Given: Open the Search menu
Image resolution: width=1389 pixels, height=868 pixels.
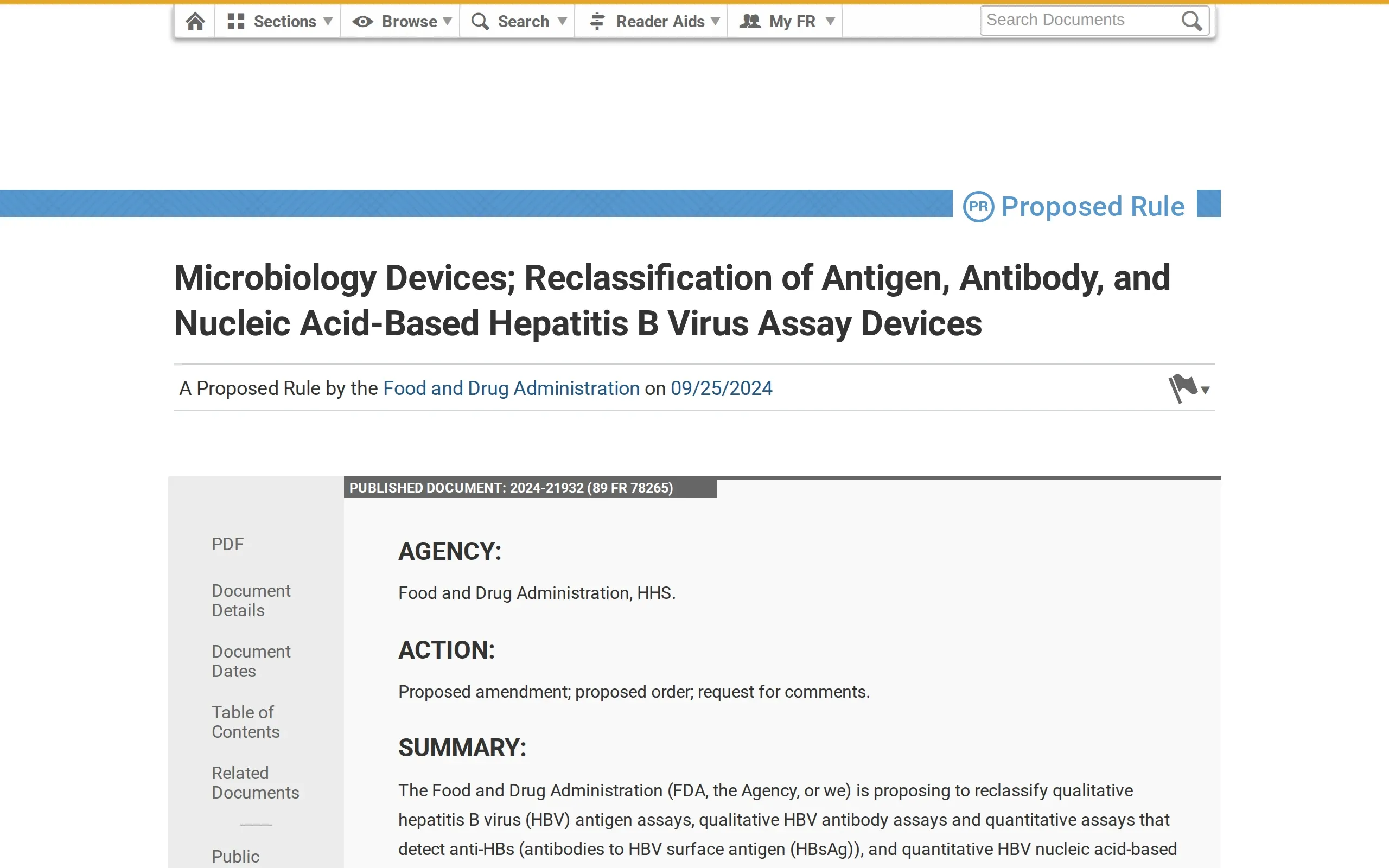Looking at the screenshot, I should click(x=518, y=21).
